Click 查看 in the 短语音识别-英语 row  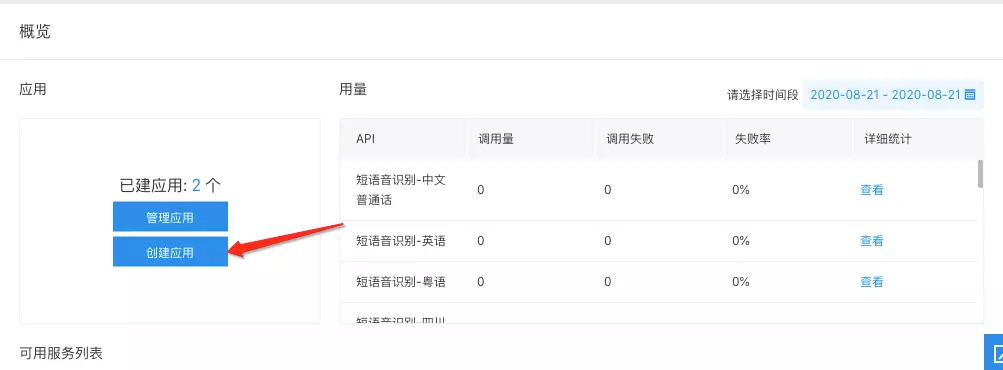click(871, 241)
